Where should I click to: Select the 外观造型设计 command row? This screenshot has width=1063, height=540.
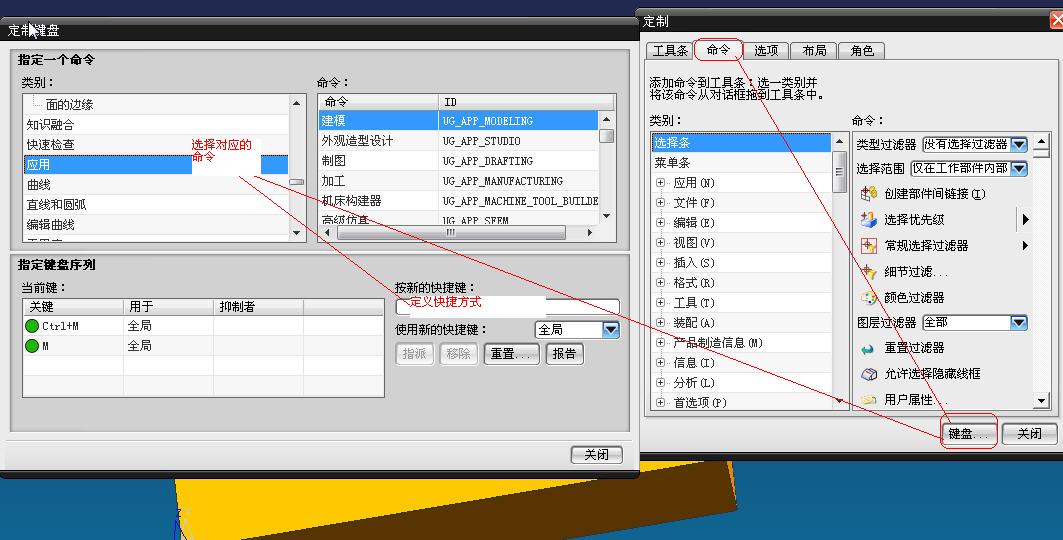click(x=459, y=141)
